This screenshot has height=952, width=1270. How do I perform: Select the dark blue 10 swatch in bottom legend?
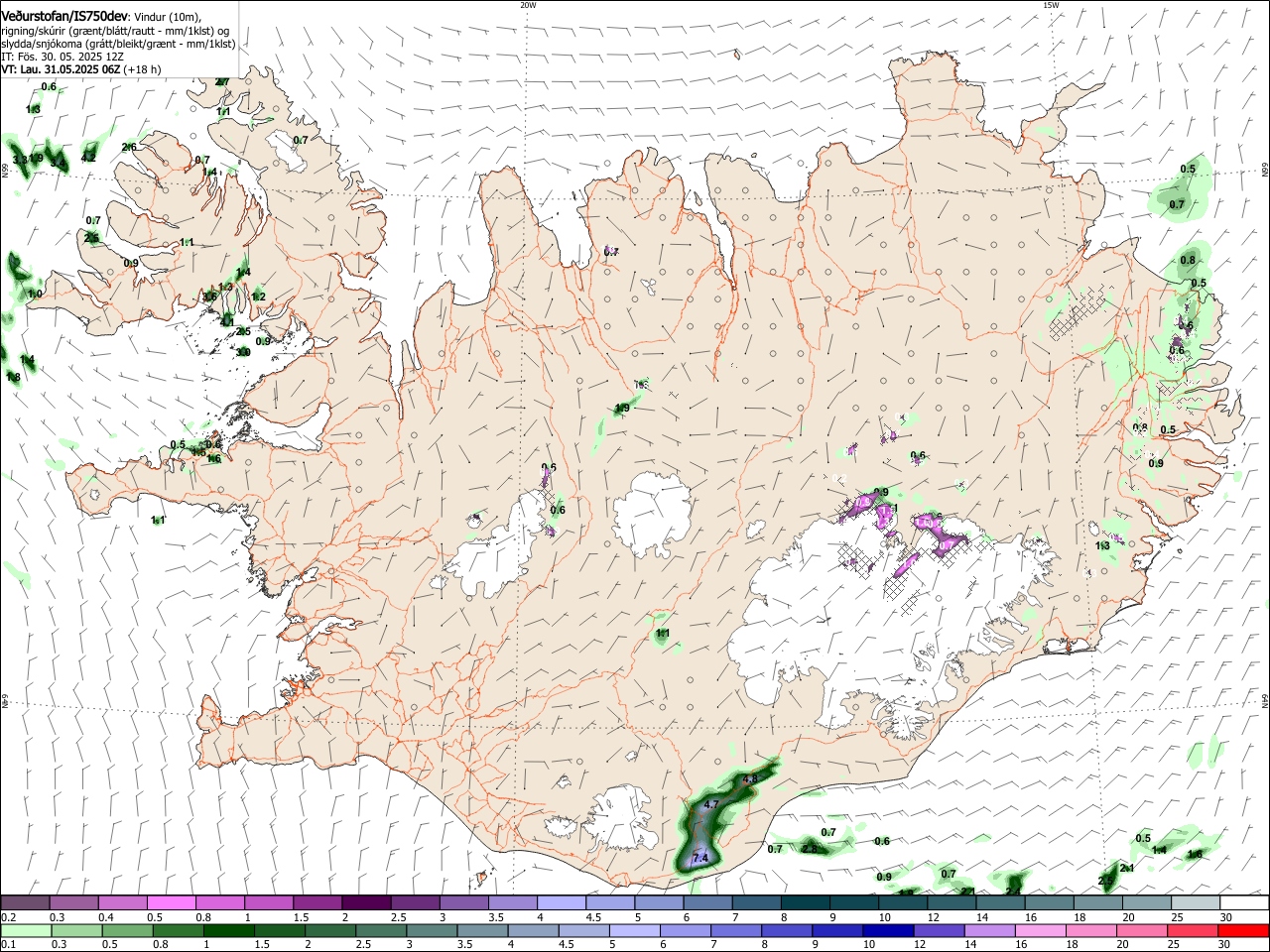coord(887,930)
